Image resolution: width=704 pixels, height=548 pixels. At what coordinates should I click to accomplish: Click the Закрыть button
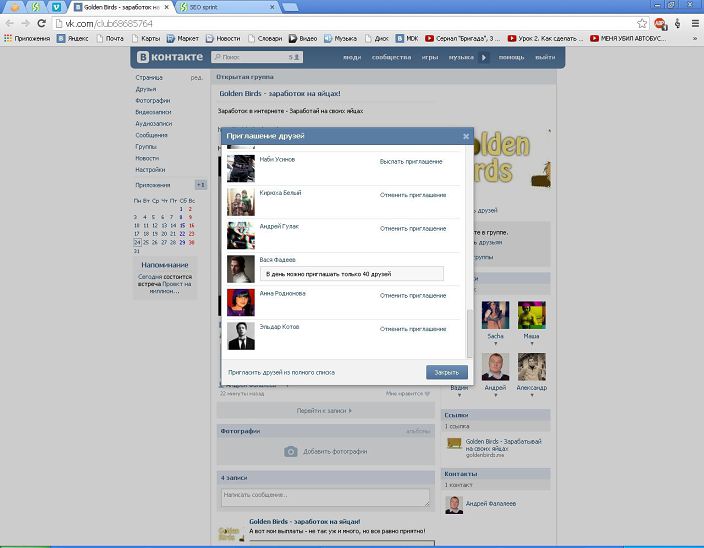point(445,372)
